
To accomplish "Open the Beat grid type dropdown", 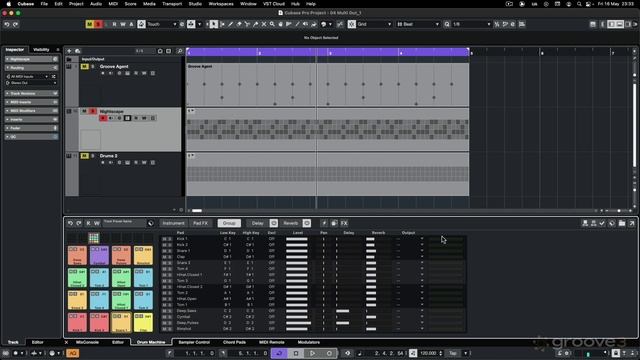I will click(418, 24).
